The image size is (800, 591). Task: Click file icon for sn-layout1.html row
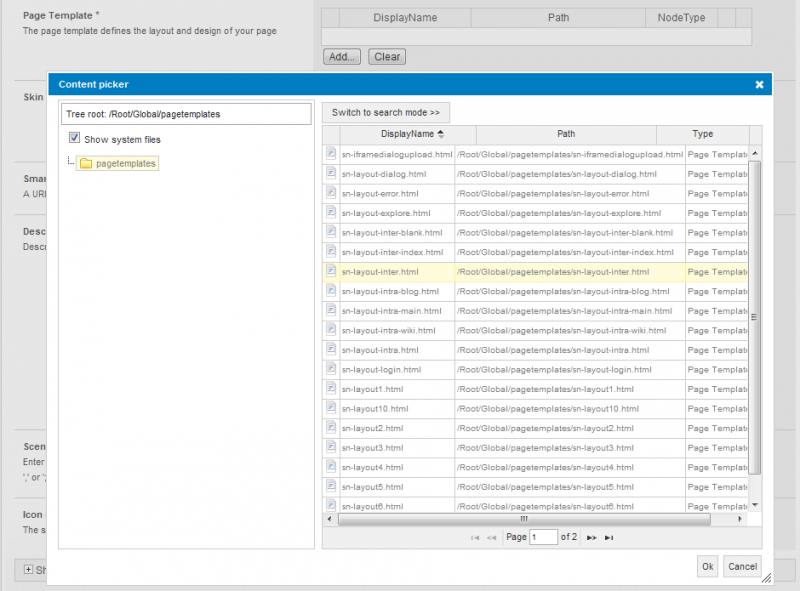[x=331, y=388]
